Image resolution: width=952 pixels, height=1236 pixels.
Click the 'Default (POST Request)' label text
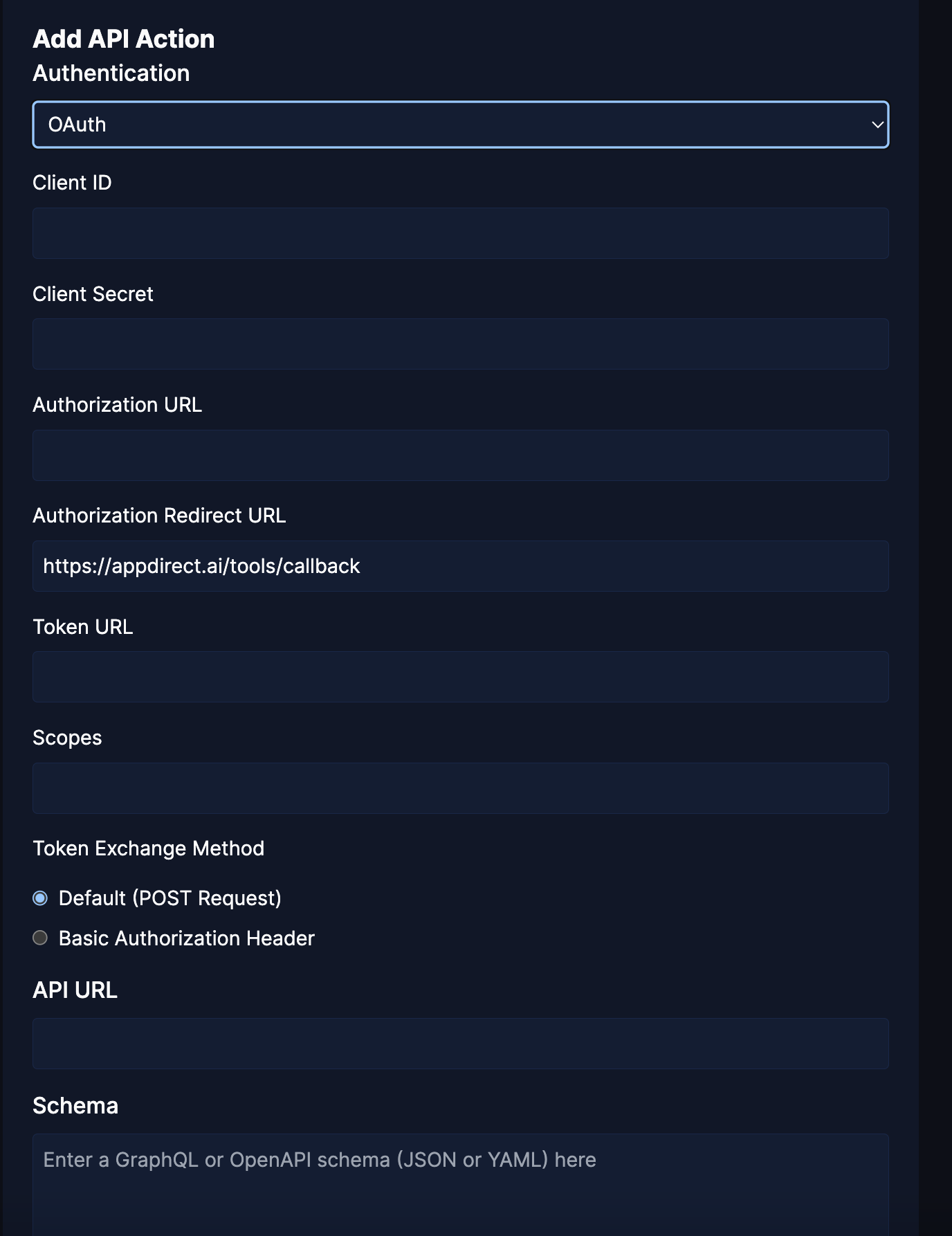click(x=170, y=898)
